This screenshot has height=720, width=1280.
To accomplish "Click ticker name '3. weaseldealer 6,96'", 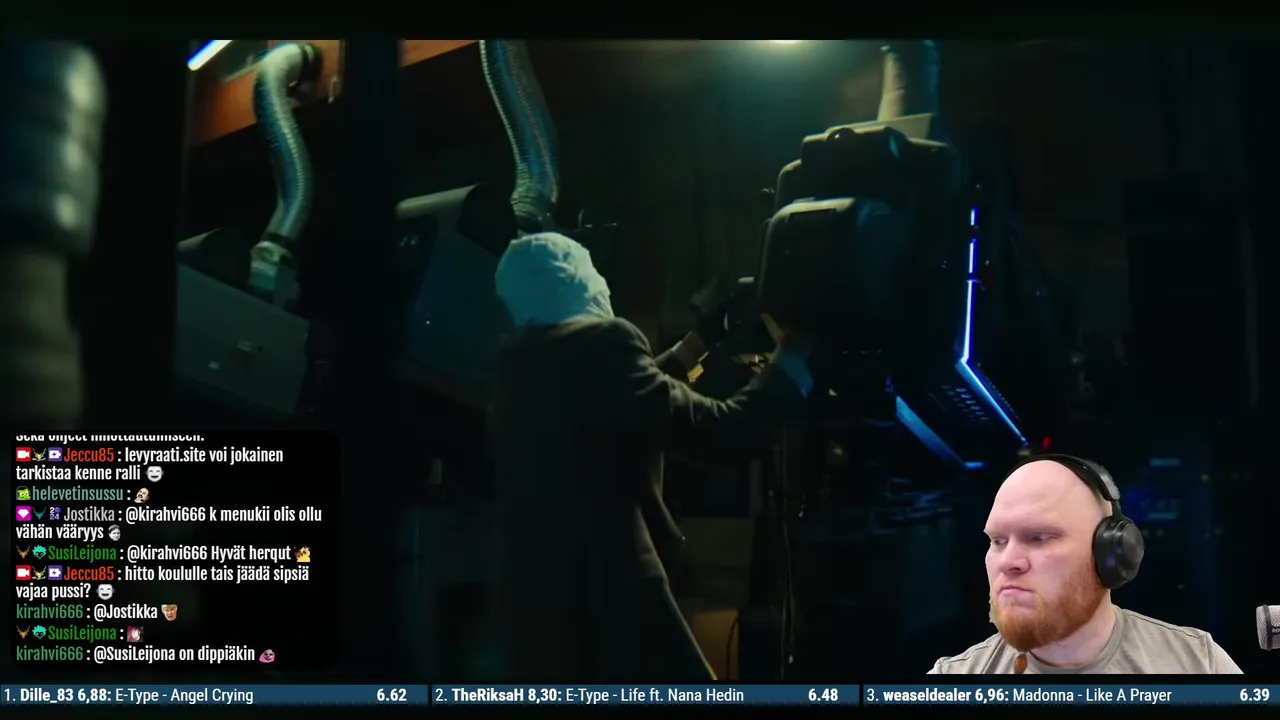I will [937, 695].
